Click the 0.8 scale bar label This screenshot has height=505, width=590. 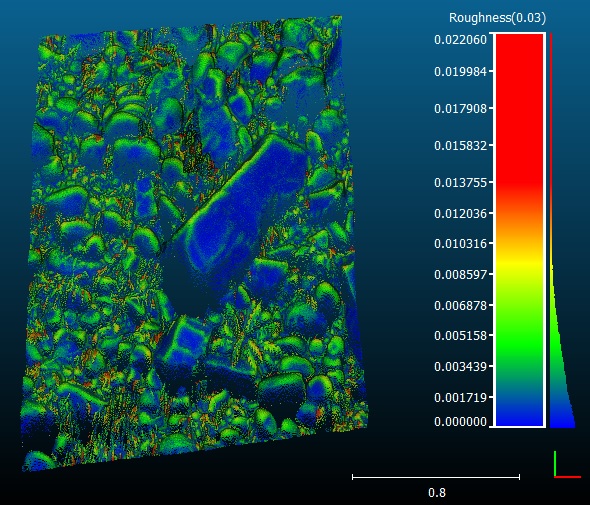436,492
